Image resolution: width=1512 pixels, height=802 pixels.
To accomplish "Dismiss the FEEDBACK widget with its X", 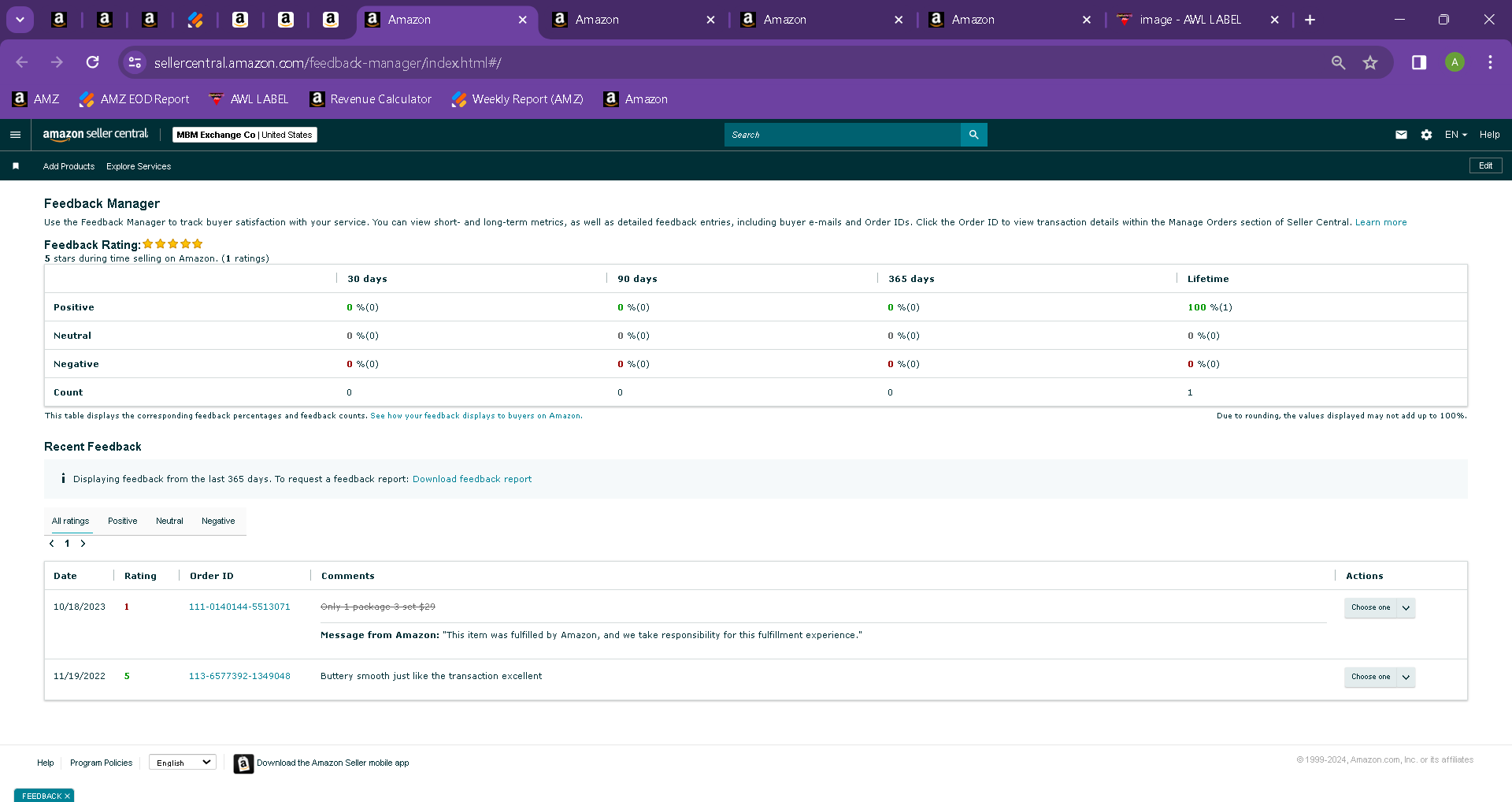I will [68, 796].
